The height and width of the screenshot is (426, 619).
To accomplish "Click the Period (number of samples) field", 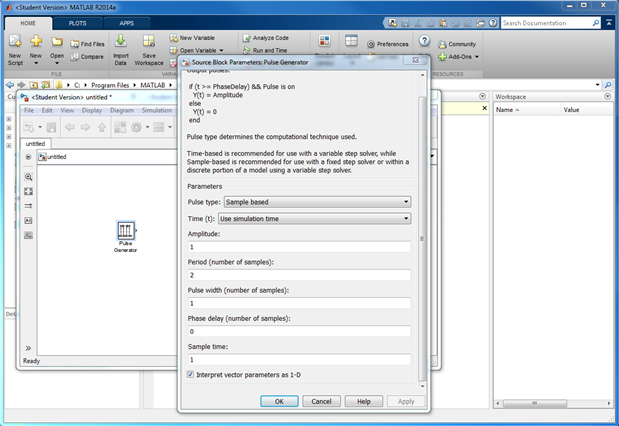I will [299, 275].
